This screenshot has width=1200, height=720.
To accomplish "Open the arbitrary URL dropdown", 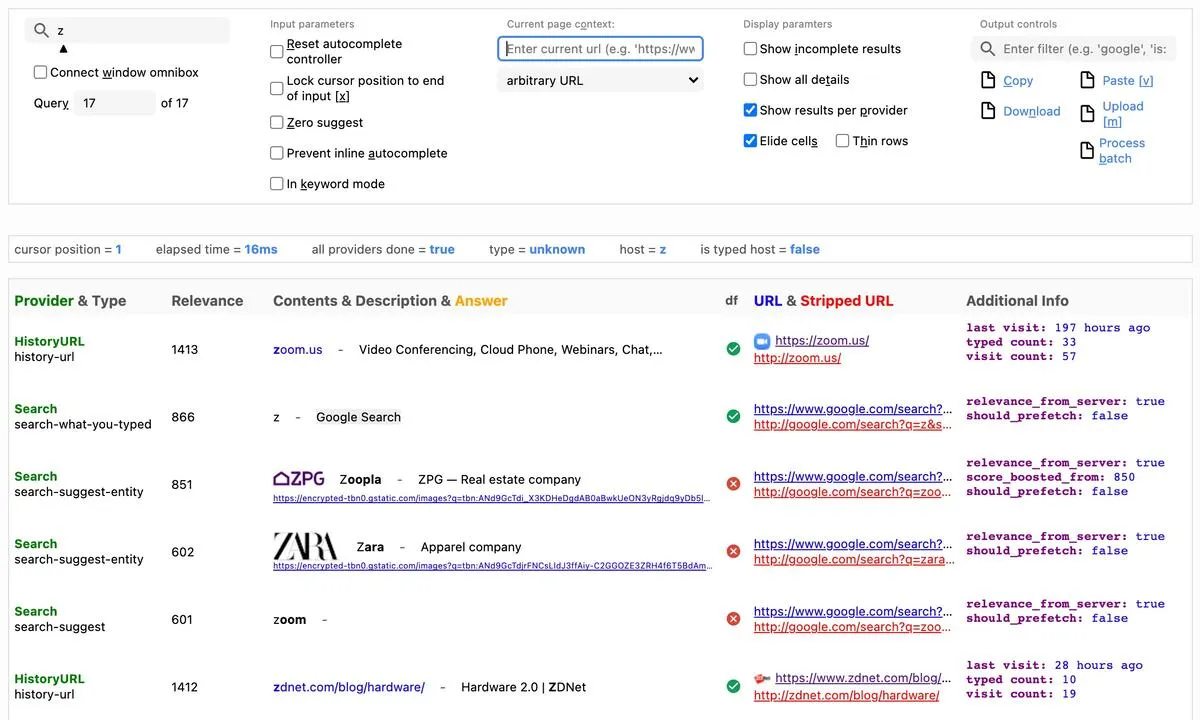I will click(x=600, y=80).
